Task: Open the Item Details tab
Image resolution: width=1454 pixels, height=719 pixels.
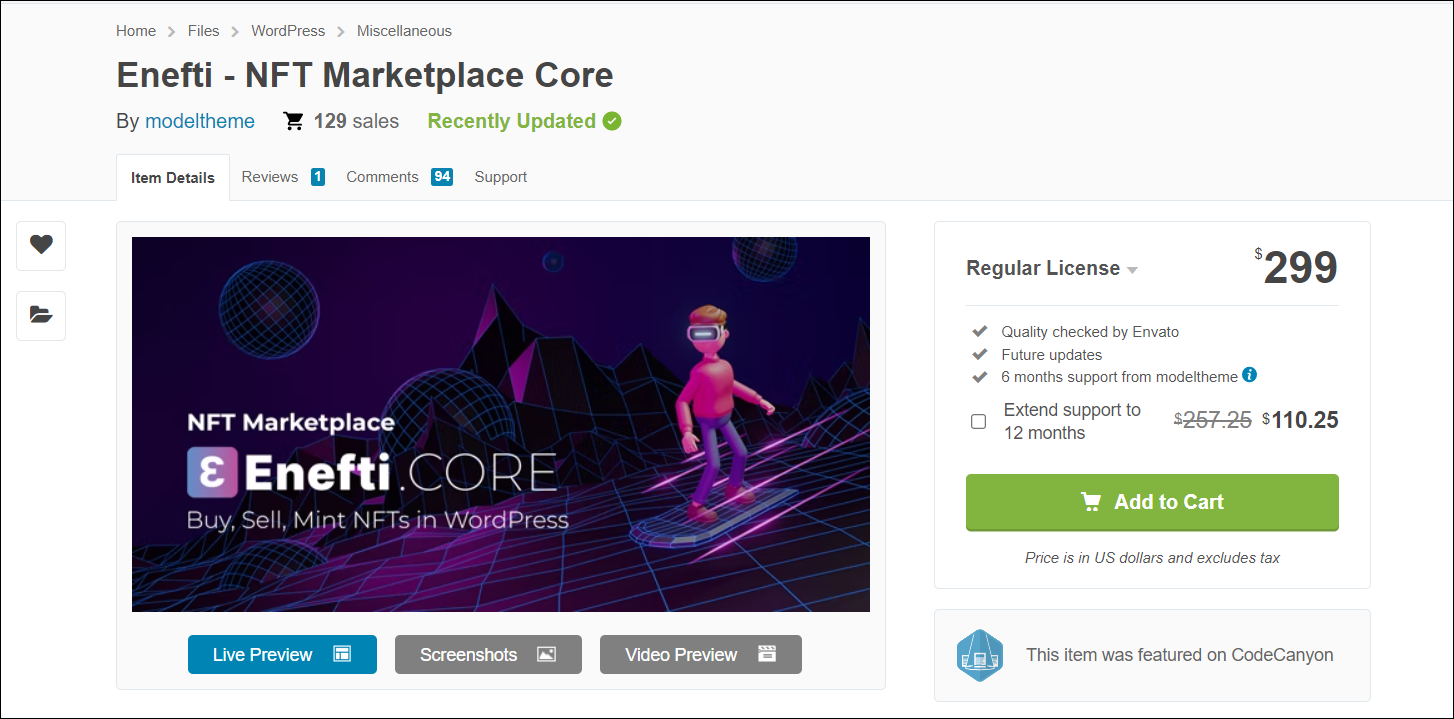Action: tap(173, 178)
